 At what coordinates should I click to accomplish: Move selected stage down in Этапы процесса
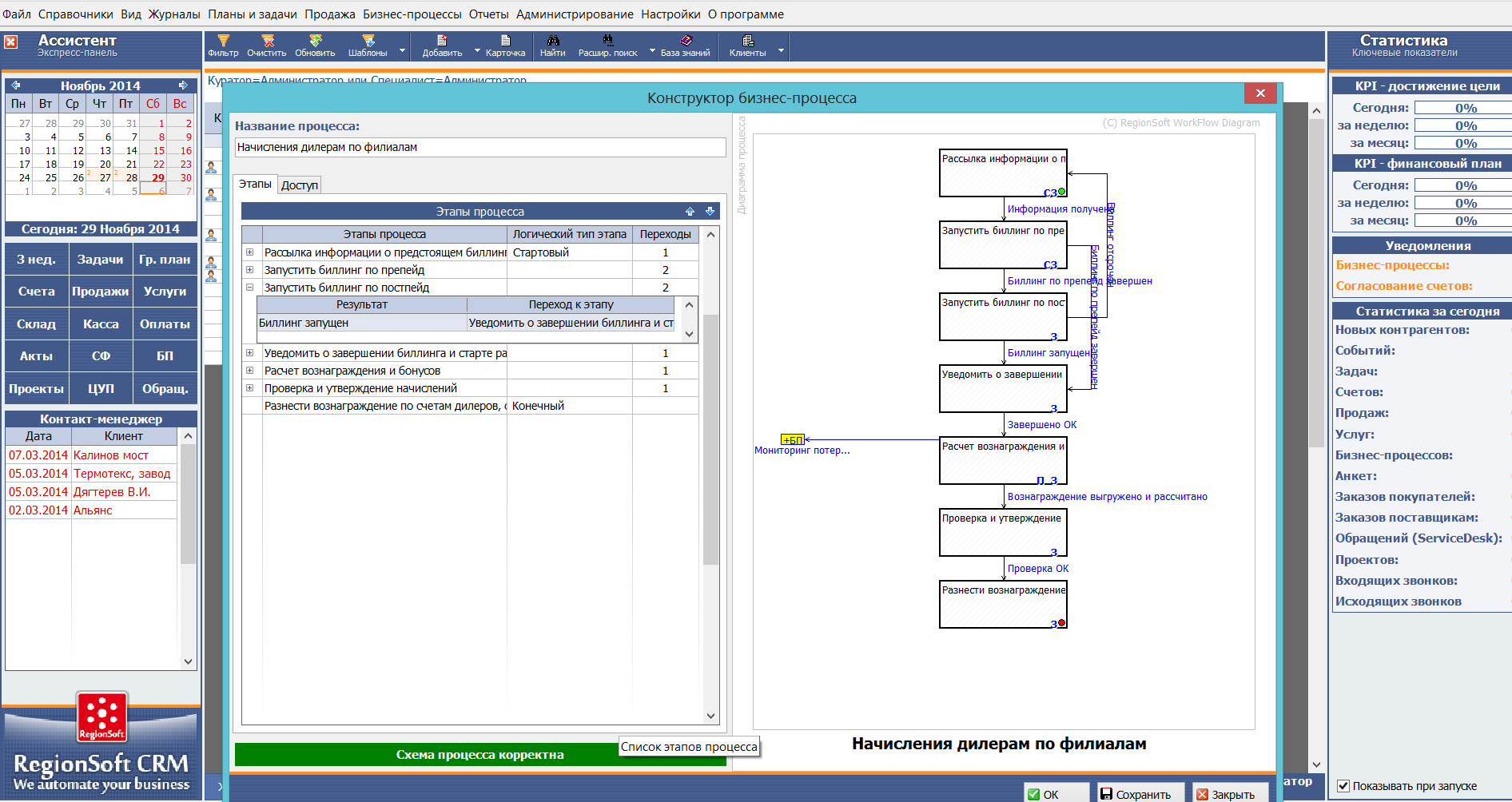pyautogui.click(x=710, y=212)
